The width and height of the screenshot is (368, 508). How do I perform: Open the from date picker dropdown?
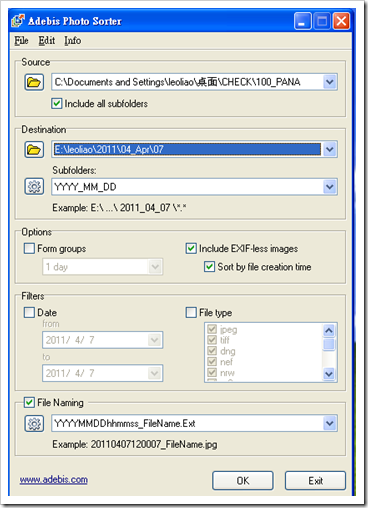pos(154,340)
